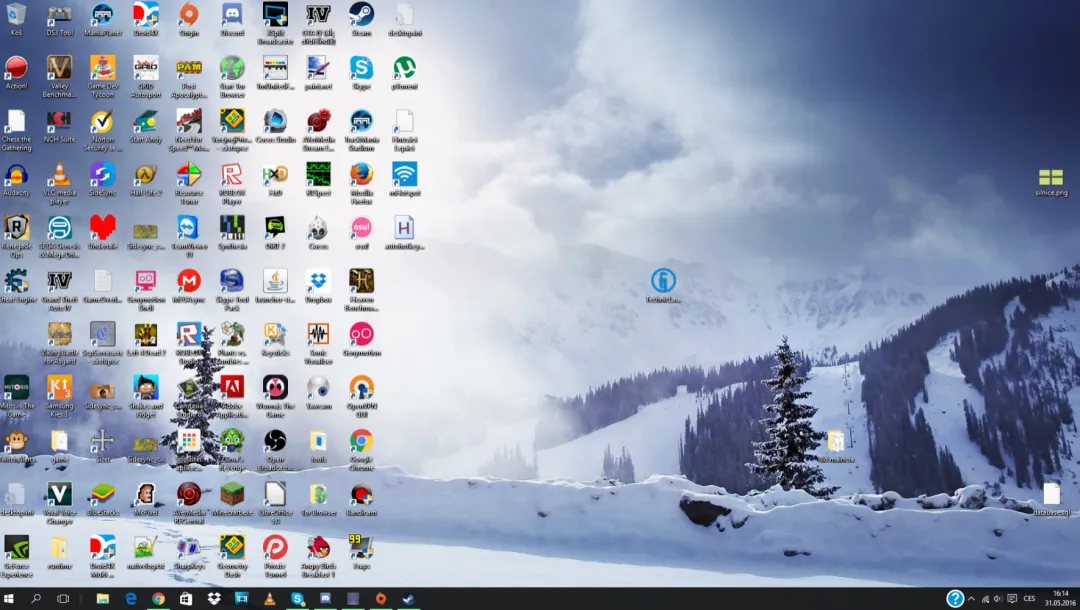
Task: Open Minecraft.exe desktop icon
Action: point(232,499)
